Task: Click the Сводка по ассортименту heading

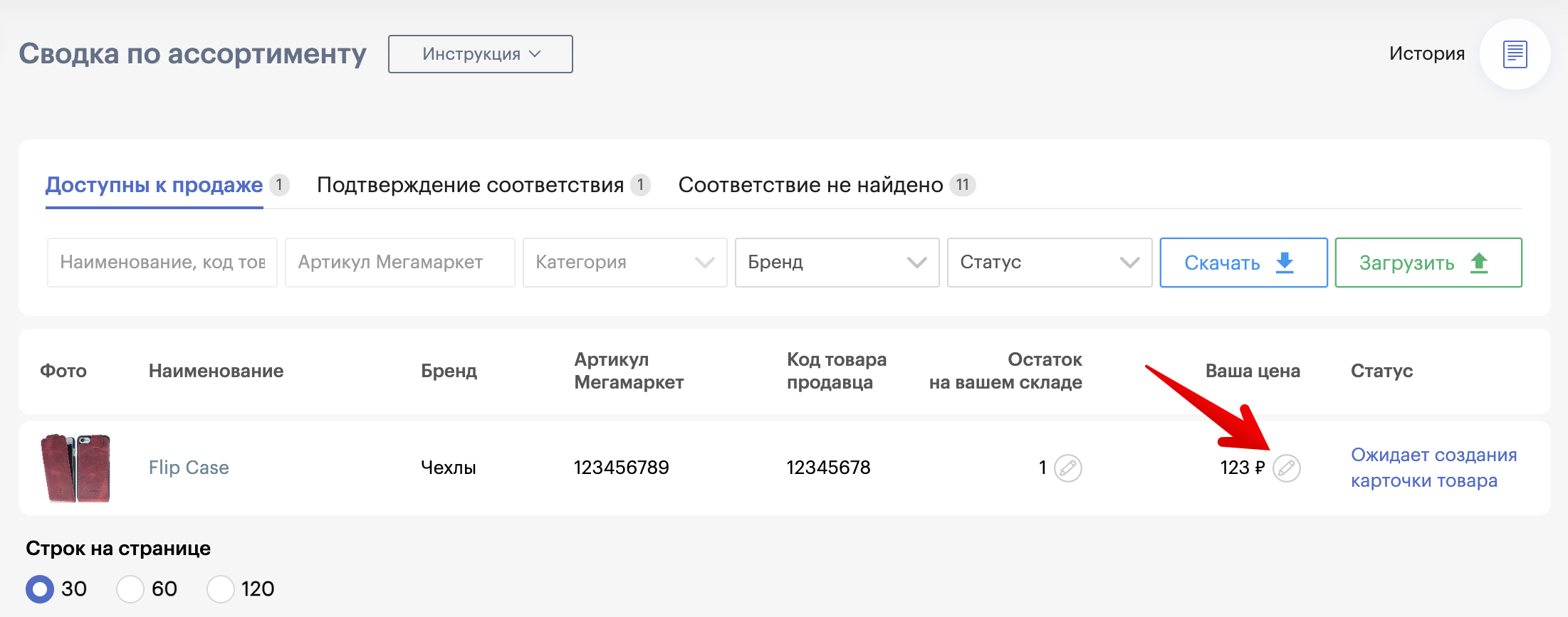Action: [193, 54]
